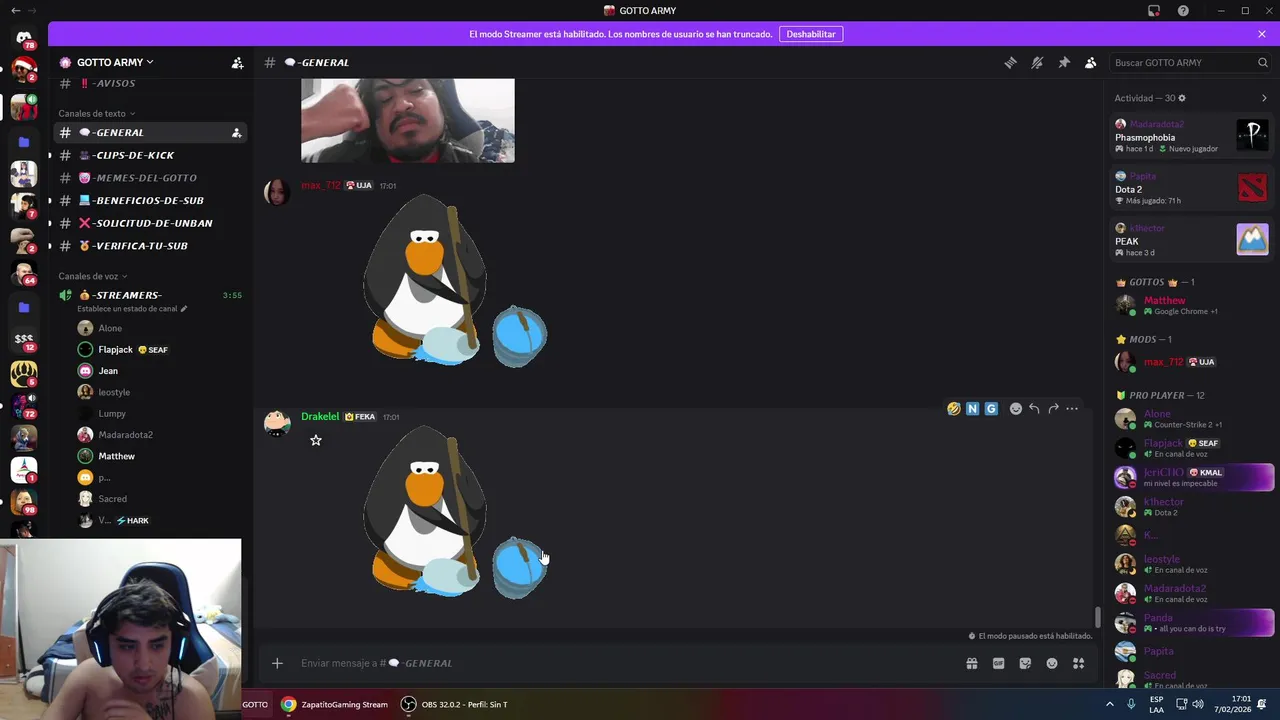Image resolution: width=1280 pixels, height=720 pixels.
Task: Expand the Actividad panel arrow
Action: point(1264,98)
